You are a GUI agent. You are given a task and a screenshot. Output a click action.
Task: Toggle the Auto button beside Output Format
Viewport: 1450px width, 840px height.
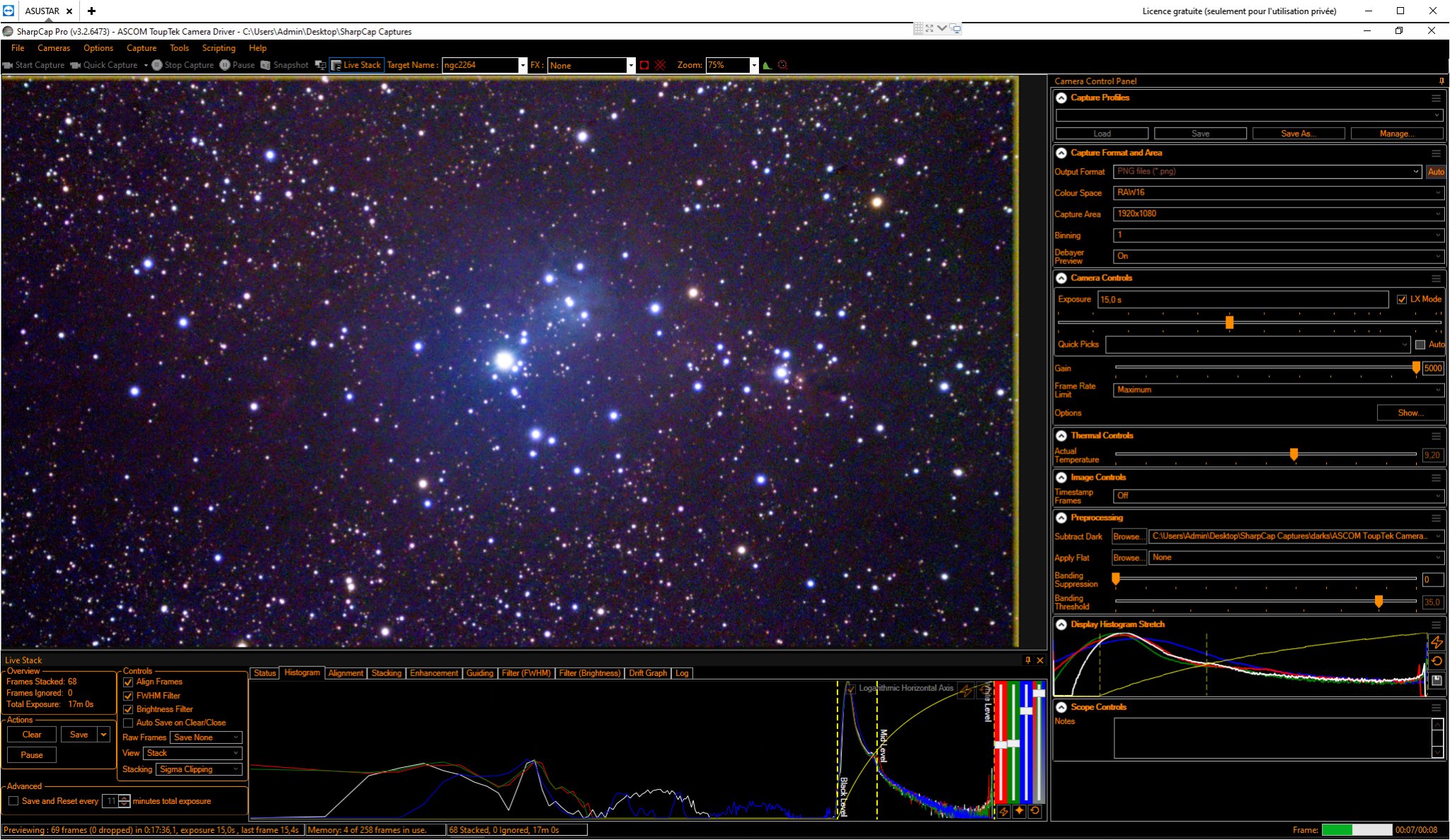[1436, 172]
